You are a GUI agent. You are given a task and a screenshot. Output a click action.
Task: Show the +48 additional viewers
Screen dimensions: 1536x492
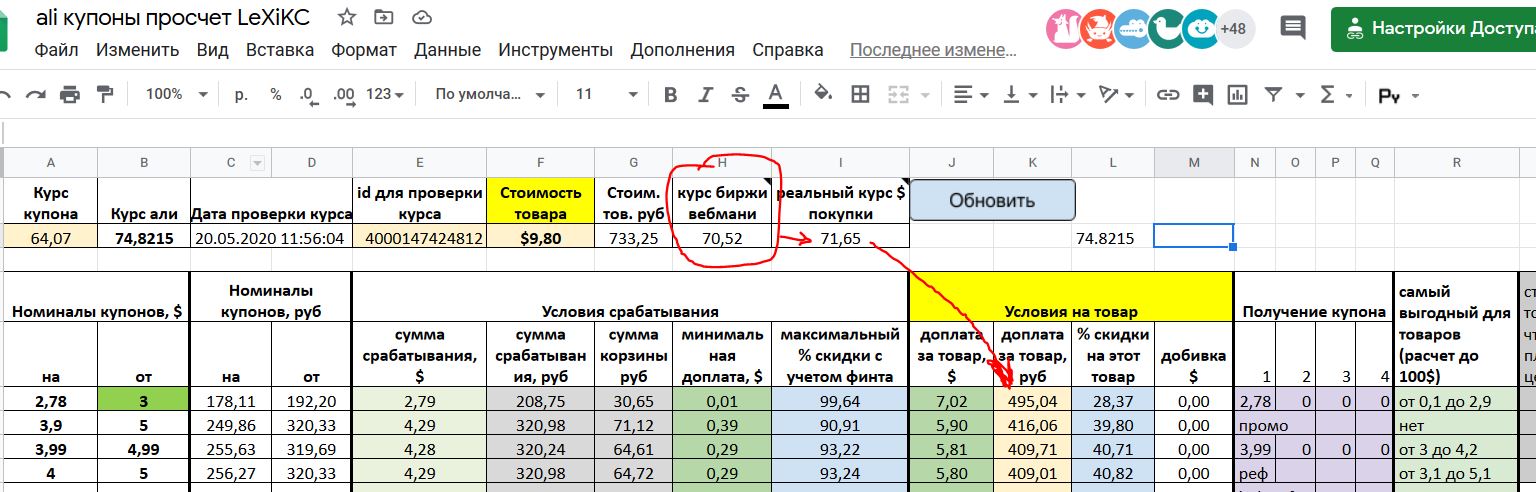(x=1233, y=29)
